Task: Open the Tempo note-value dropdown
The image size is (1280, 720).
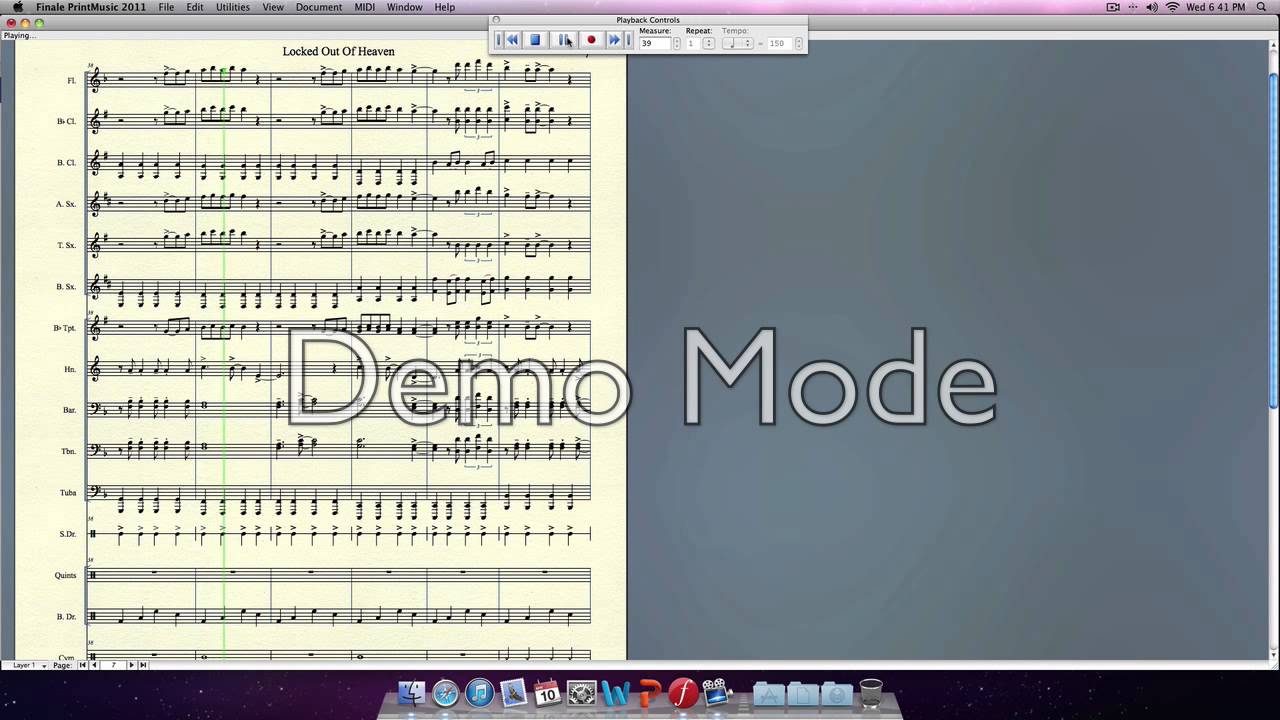Action: click(x=737, y=43)
